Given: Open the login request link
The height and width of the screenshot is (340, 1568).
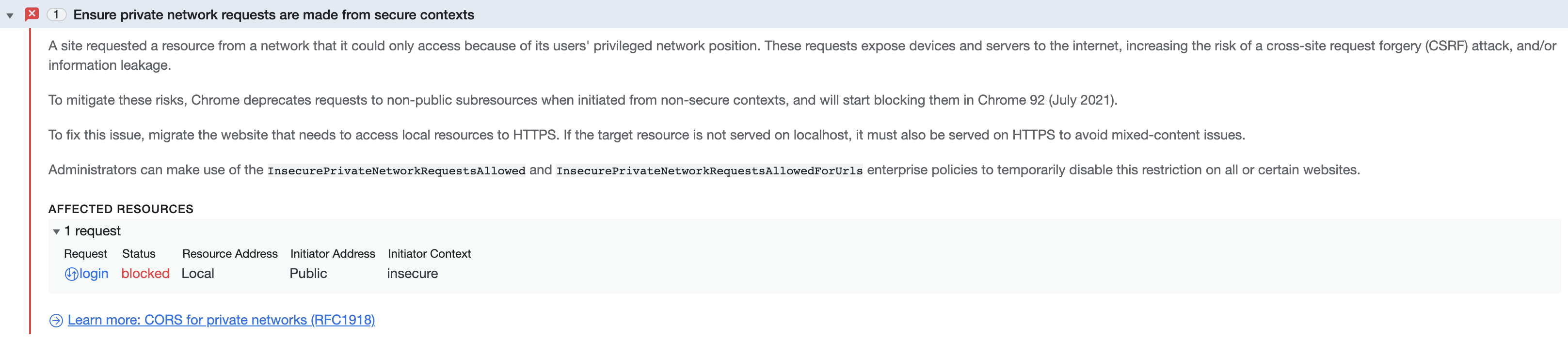Looking at the screenshot, I should click(94, 274).
